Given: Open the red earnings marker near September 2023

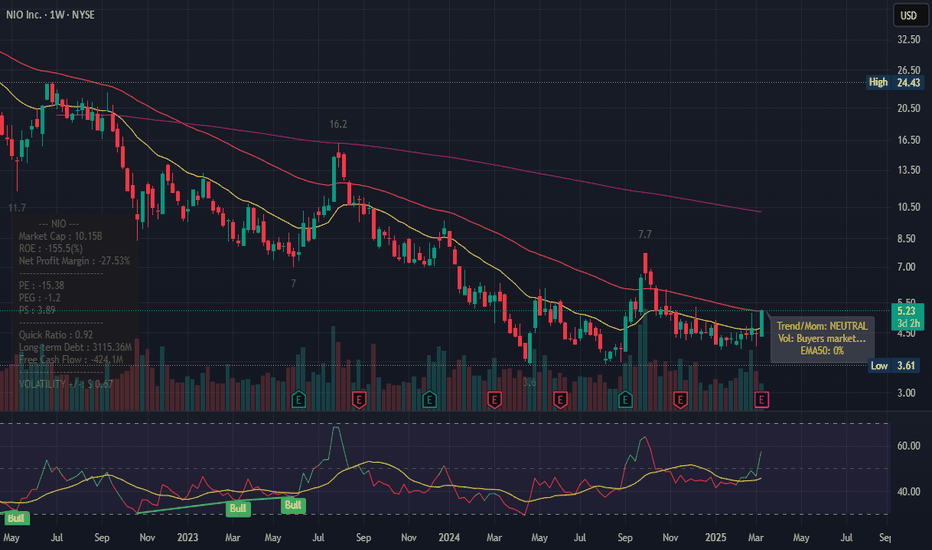Looking at the screenshot, I should [x=359, y=400].
